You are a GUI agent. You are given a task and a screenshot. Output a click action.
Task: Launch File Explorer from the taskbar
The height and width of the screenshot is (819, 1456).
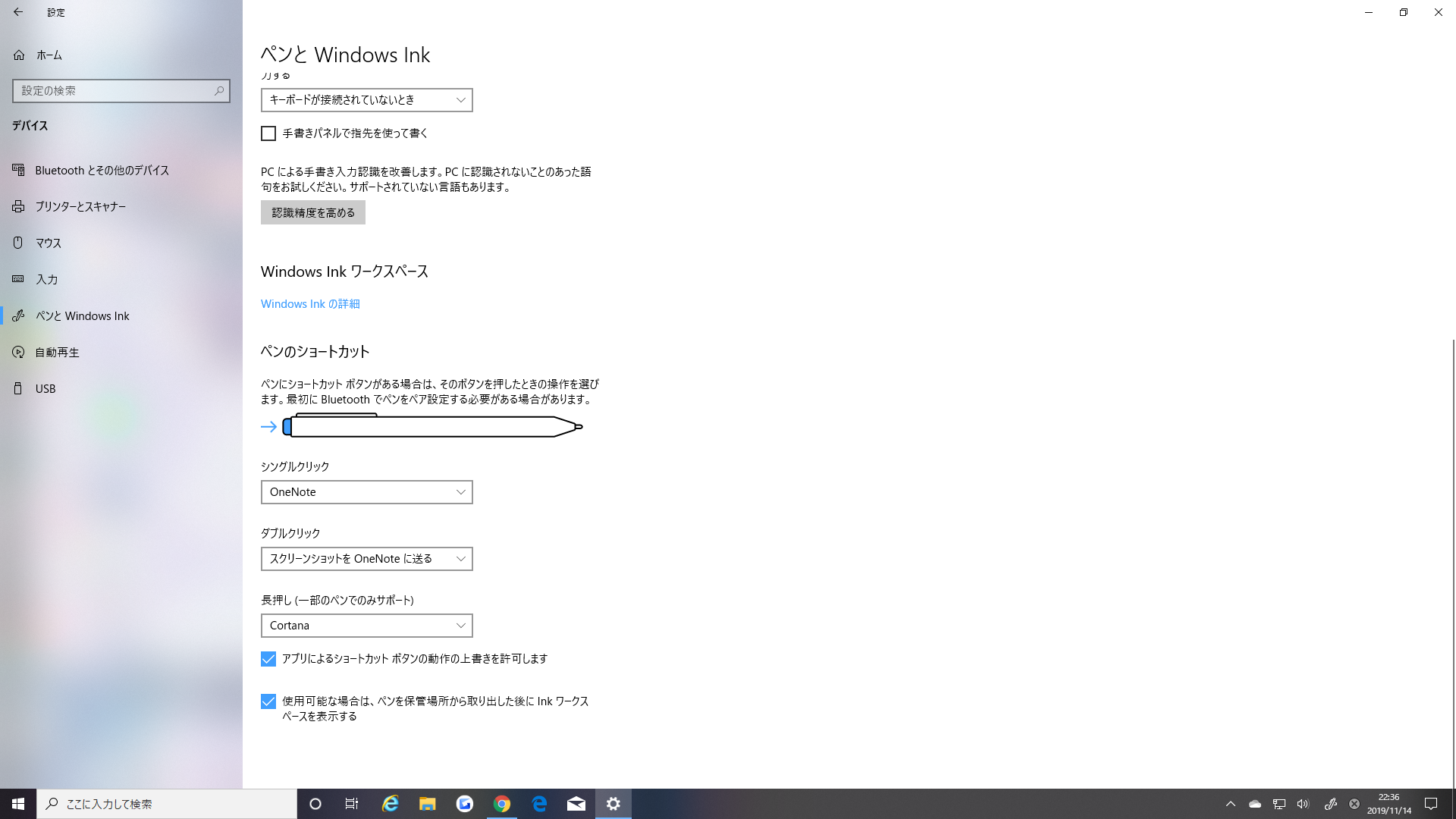click(x=428, y=804)
